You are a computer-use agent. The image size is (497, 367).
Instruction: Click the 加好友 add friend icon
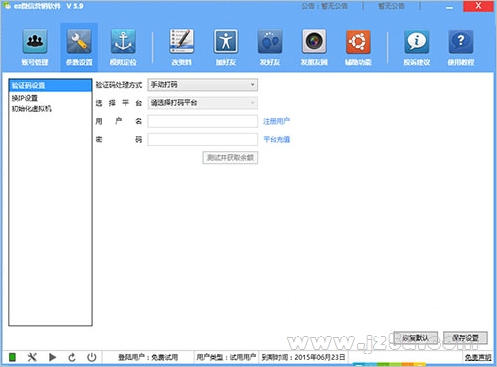click(226, 42)
